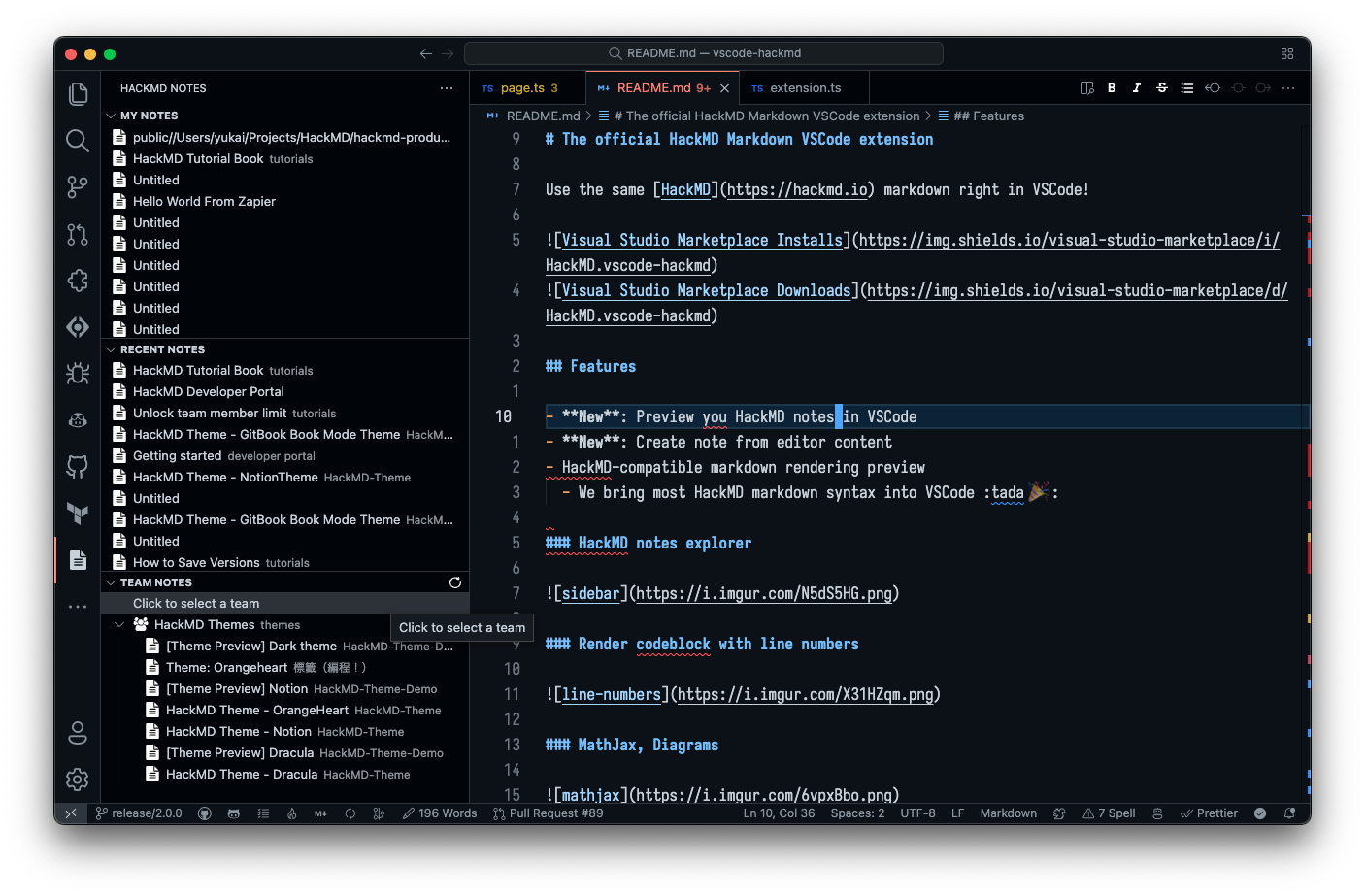The image size is (1365, 896).
Task: Open Theme: Orangeheart note
Action: tap(285, 668)
